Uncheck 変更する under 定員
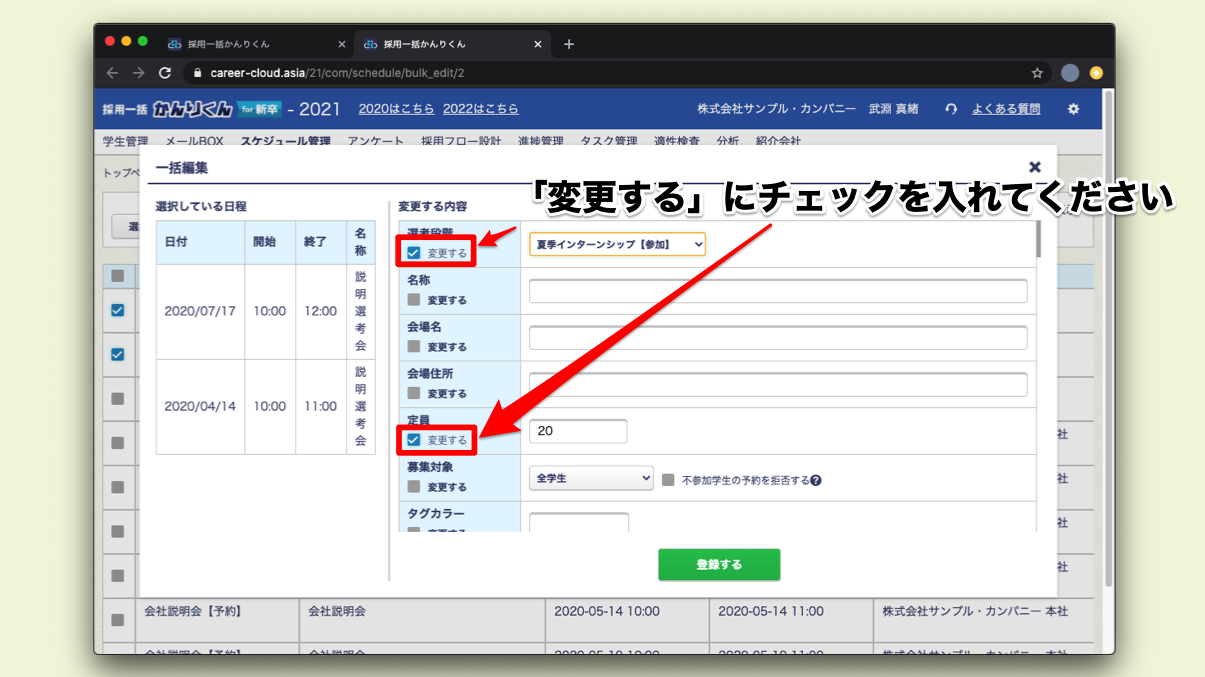The width and height of the screenshot is (1205, 677). pyautogui.click(x=414, y=440)
